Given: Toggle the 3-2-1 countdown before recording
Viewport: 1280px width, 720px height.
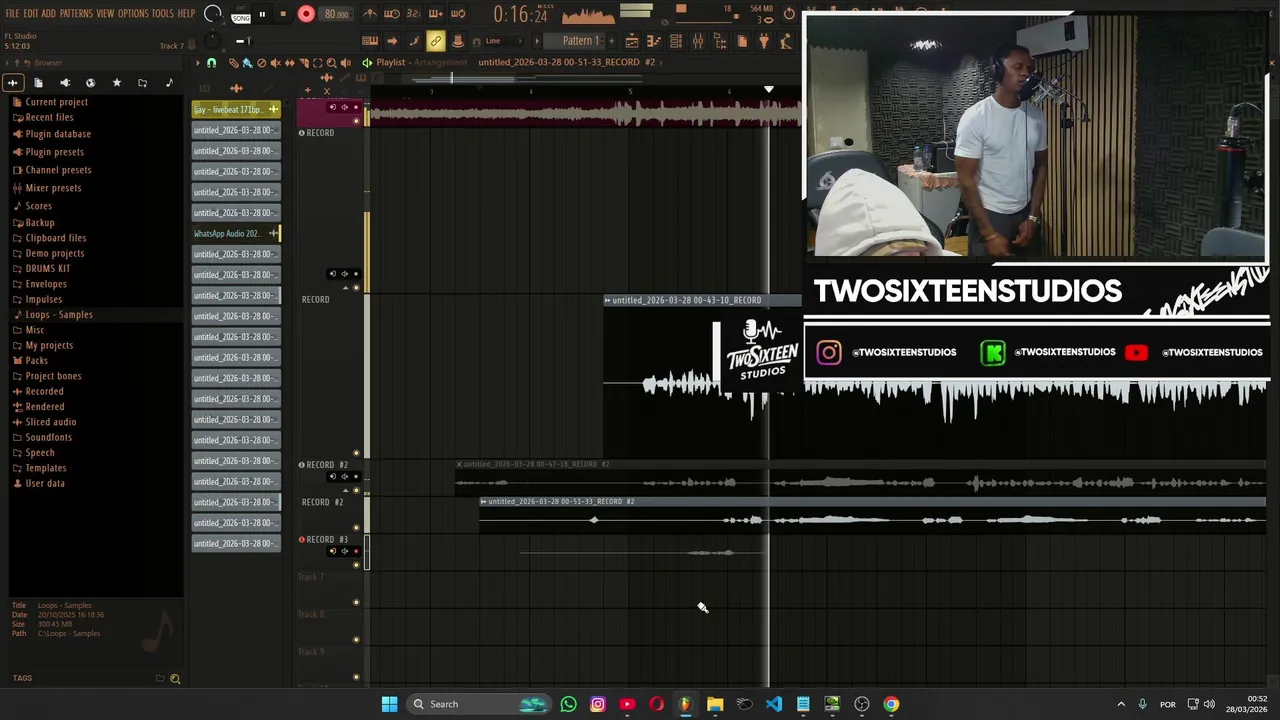Looking at the screenshot, I should (x=414, y=14).
